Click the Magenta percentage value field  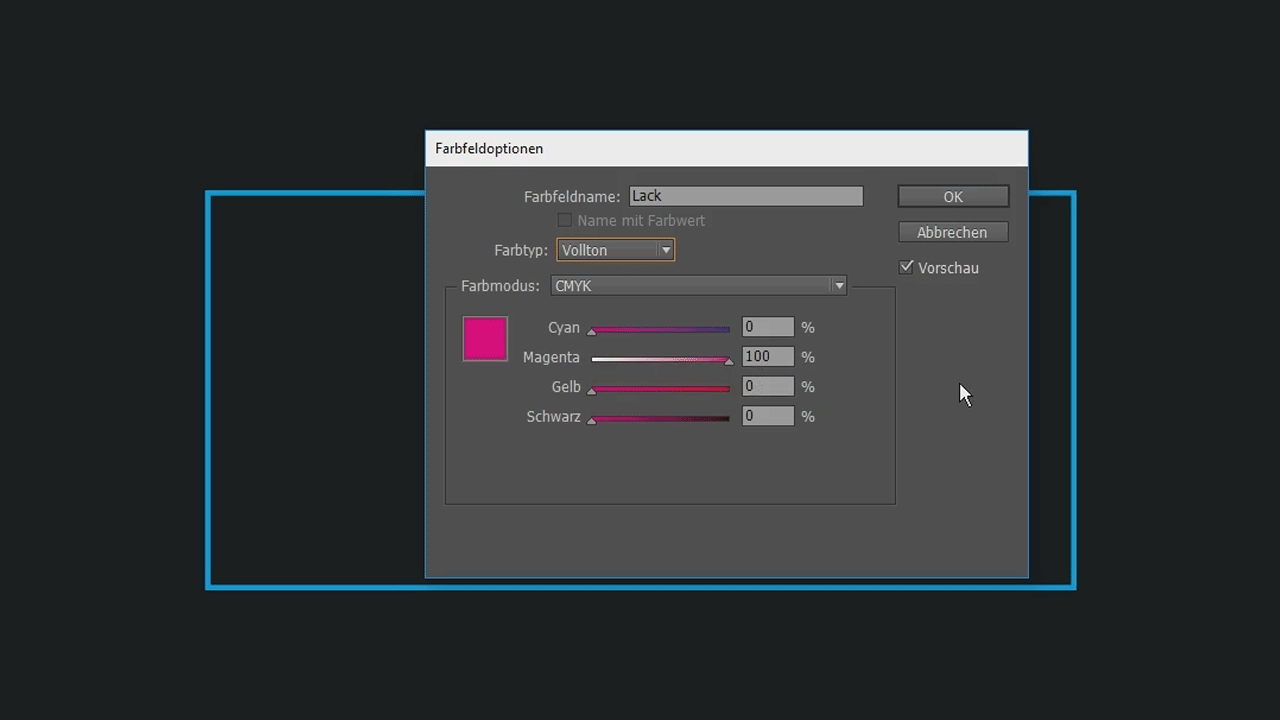768,357
